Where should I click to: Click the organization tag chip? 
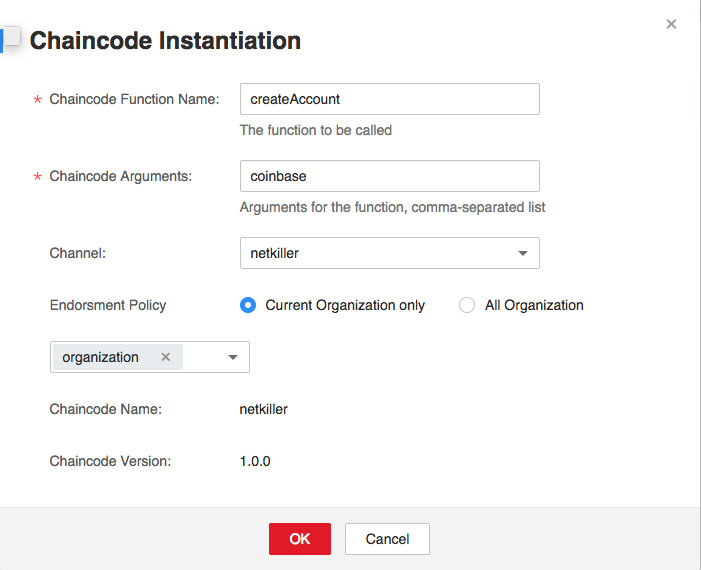[103, 357]
